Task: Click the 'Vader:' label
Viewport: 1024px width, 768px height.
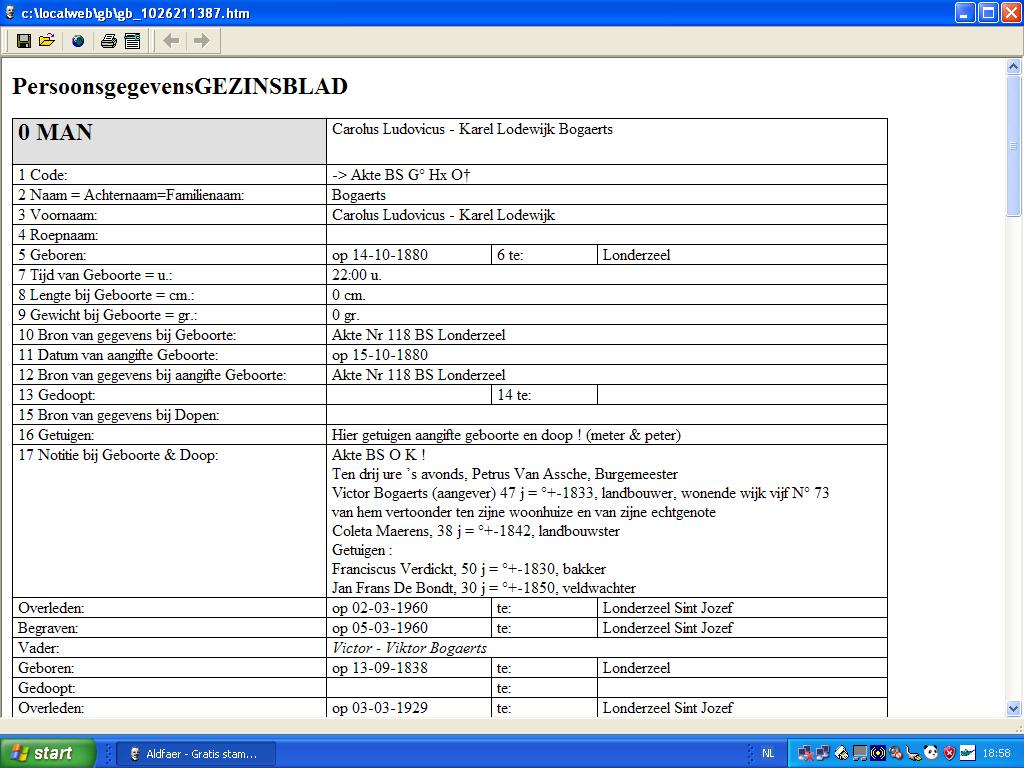Action: pos(39,648)
